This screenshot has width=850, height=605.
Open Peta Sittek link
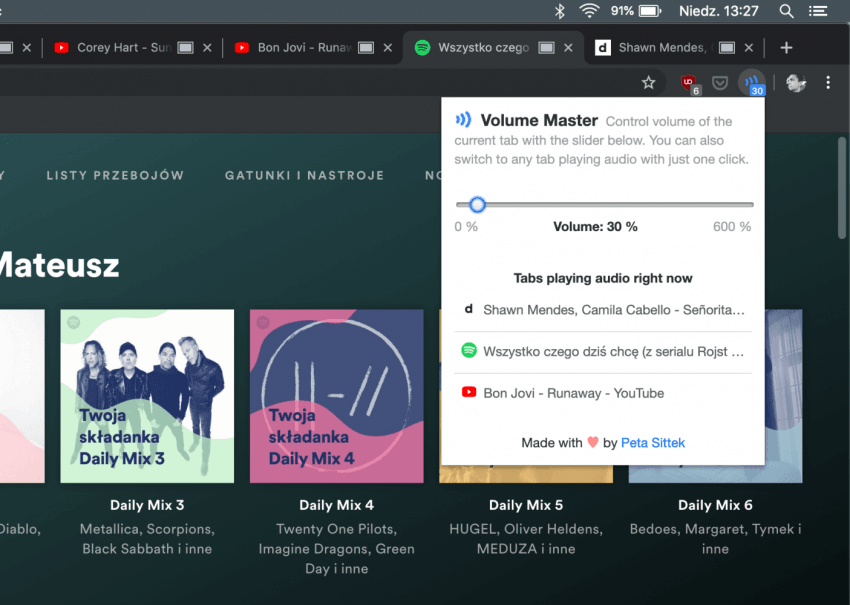[653, 443]
